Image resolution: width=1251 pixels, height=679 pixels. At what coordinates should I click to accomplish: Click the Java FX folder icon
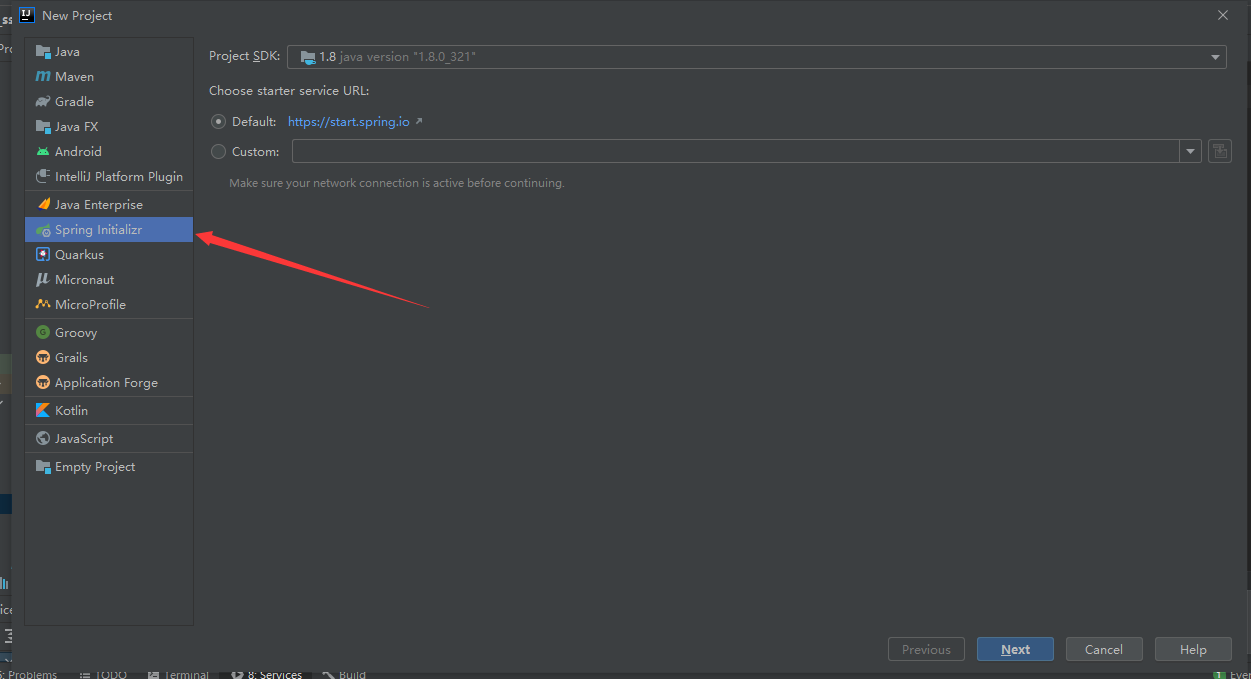[x=43, y=127]
